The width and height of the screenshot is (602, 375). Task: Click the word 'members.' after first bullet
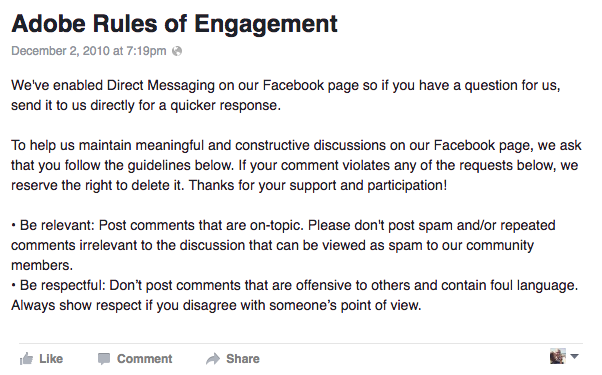tap(42, 265)
